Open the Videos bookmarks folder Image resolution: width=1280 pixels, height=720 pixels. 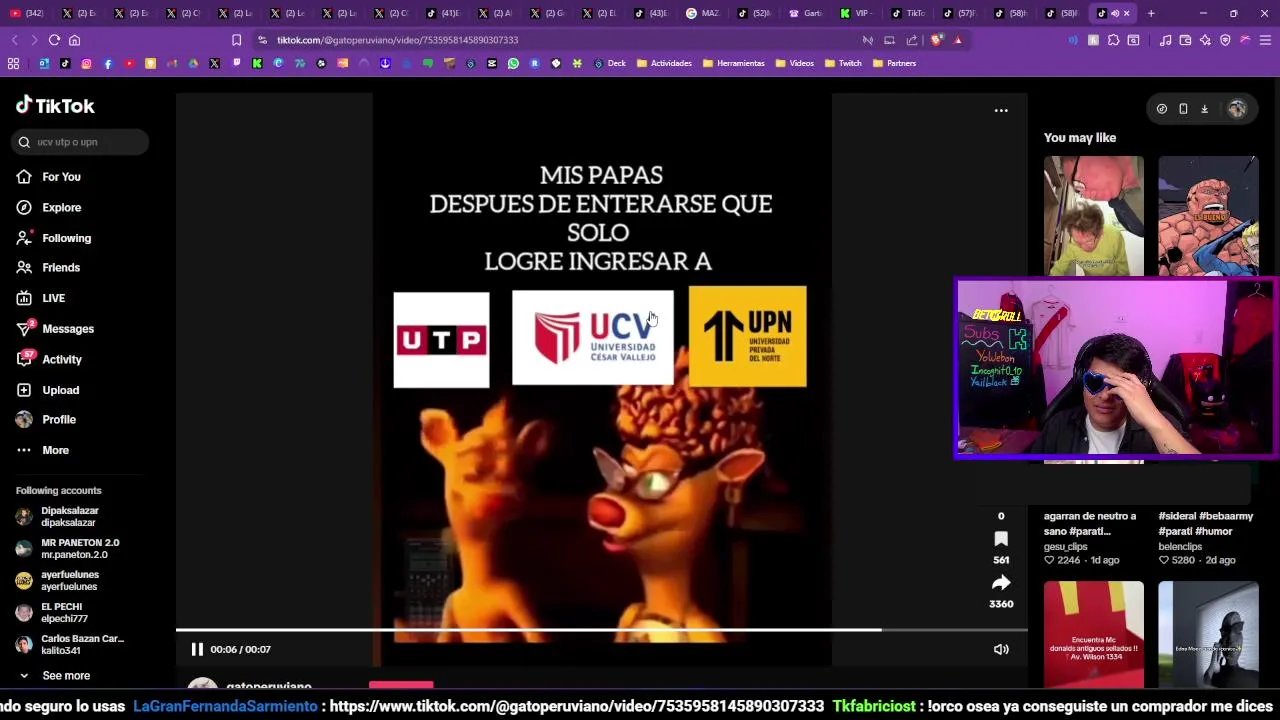click(794, 63)
